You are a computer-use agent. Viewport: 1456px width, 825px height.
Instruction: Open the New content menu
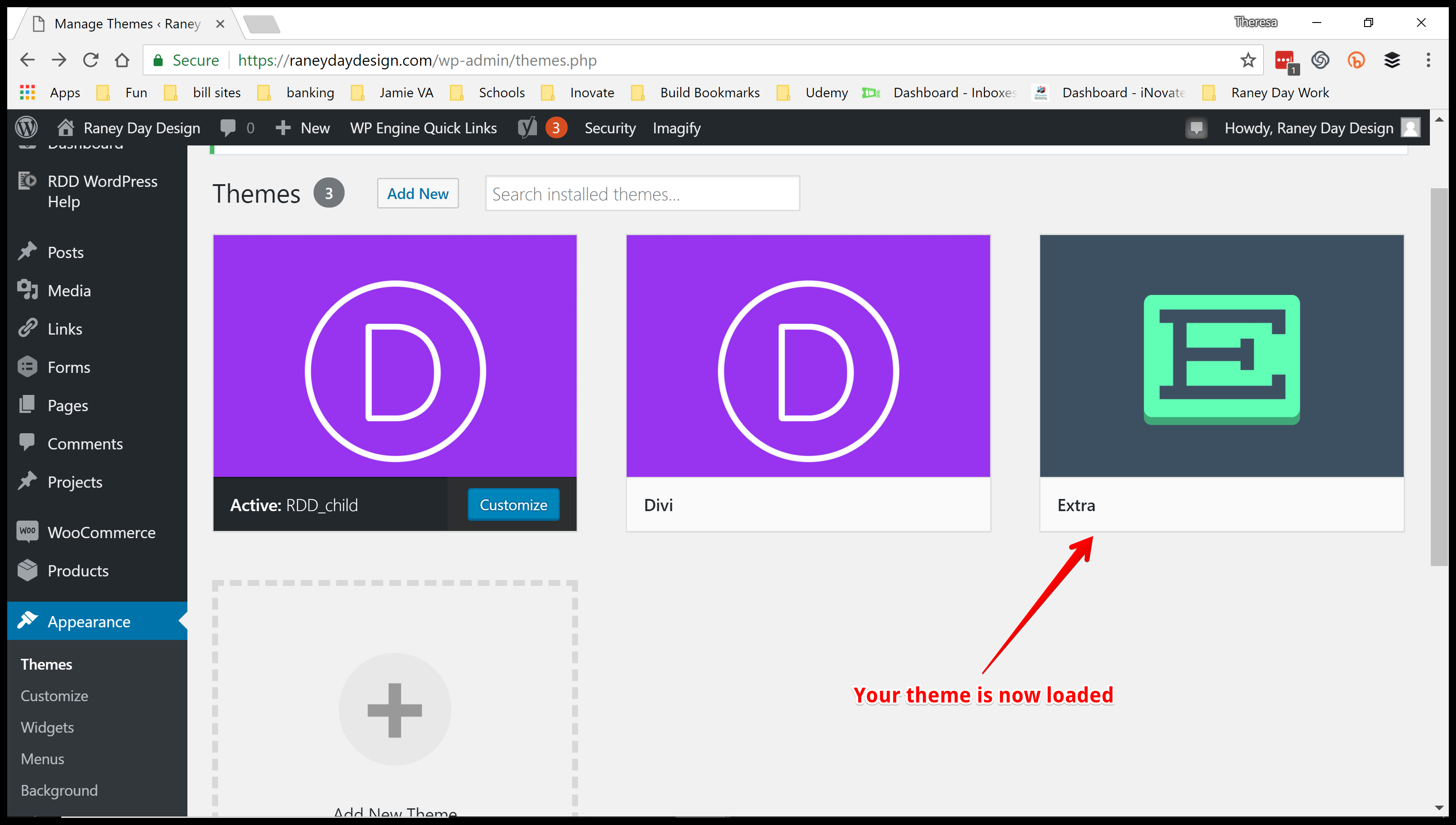[x=302, y=128]
